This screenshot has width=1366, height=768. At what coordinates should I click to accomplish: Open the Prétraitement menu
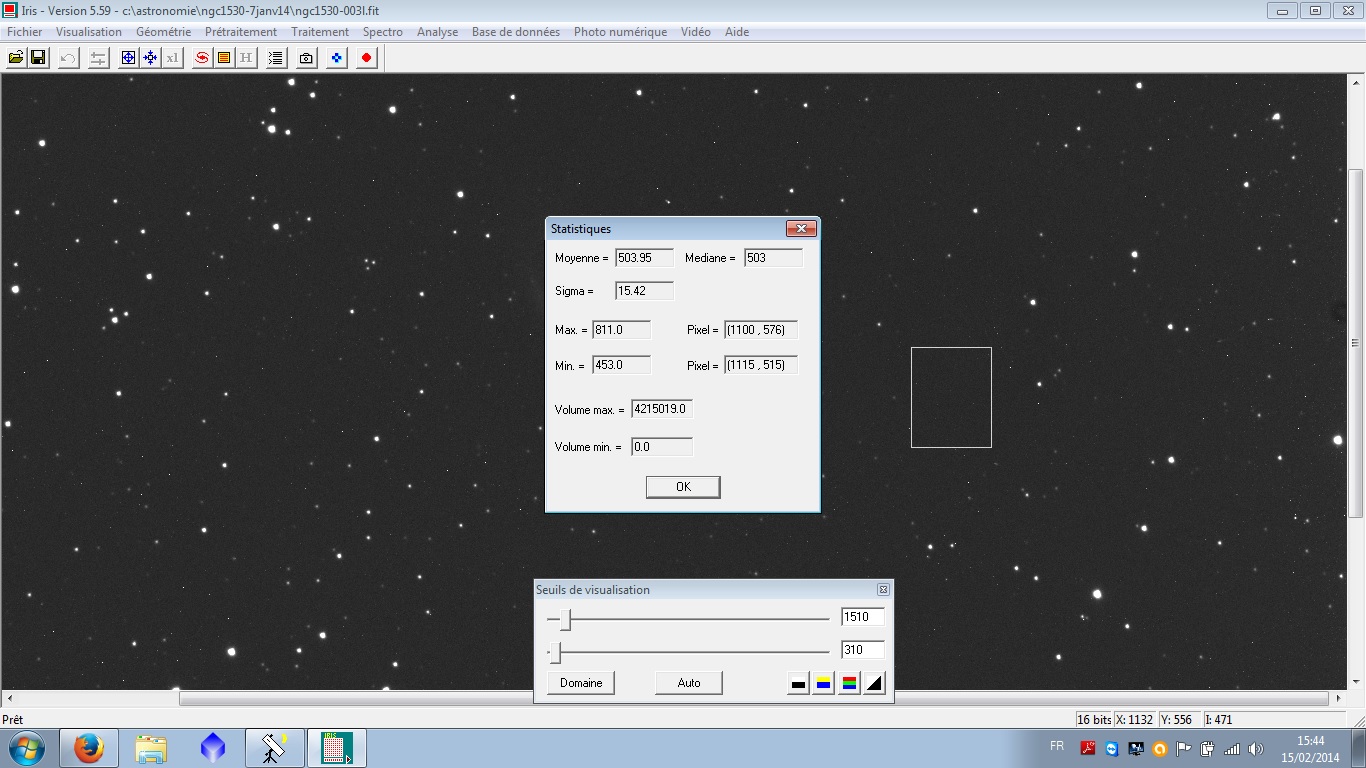[x=241, y=32]
